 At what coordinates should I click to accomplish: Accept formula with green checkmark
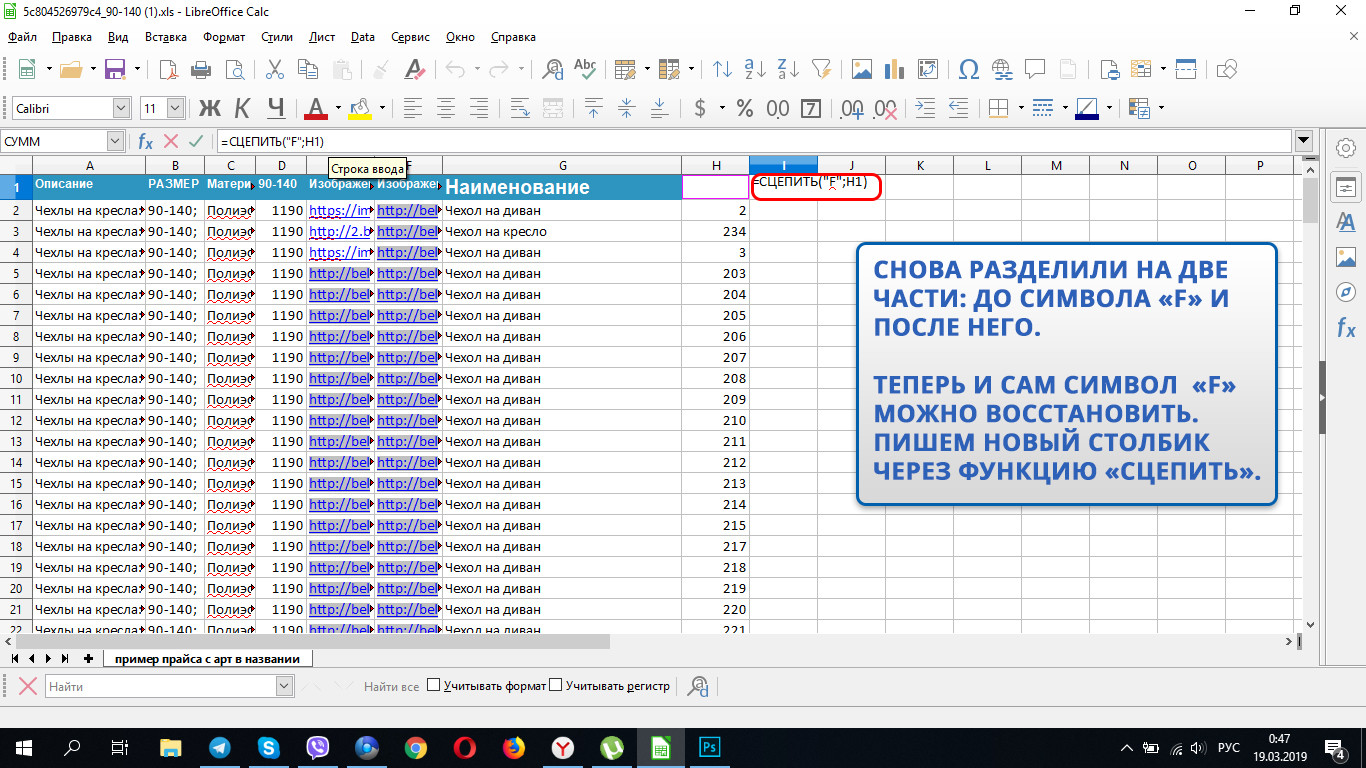[195, 142]
